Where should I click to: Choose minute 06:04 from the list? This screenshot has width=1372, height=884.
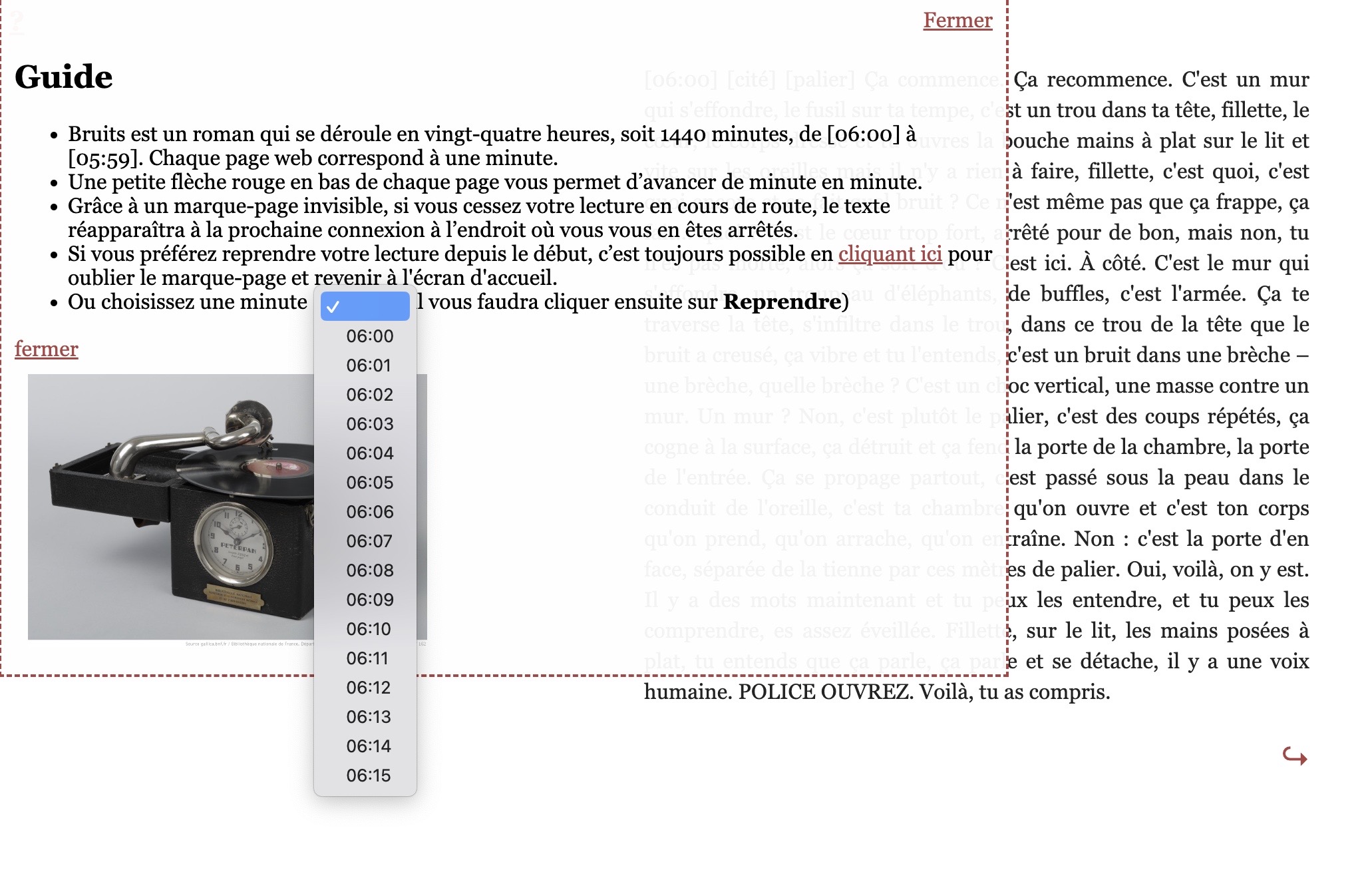[x=365, y=453]
